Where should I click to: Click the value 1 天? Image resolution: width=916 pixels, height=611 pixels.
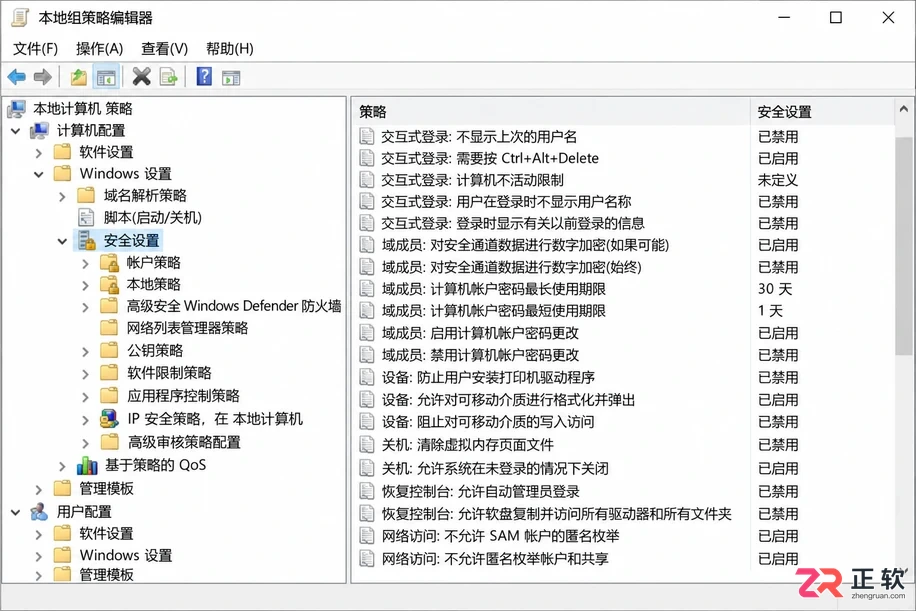770,311
